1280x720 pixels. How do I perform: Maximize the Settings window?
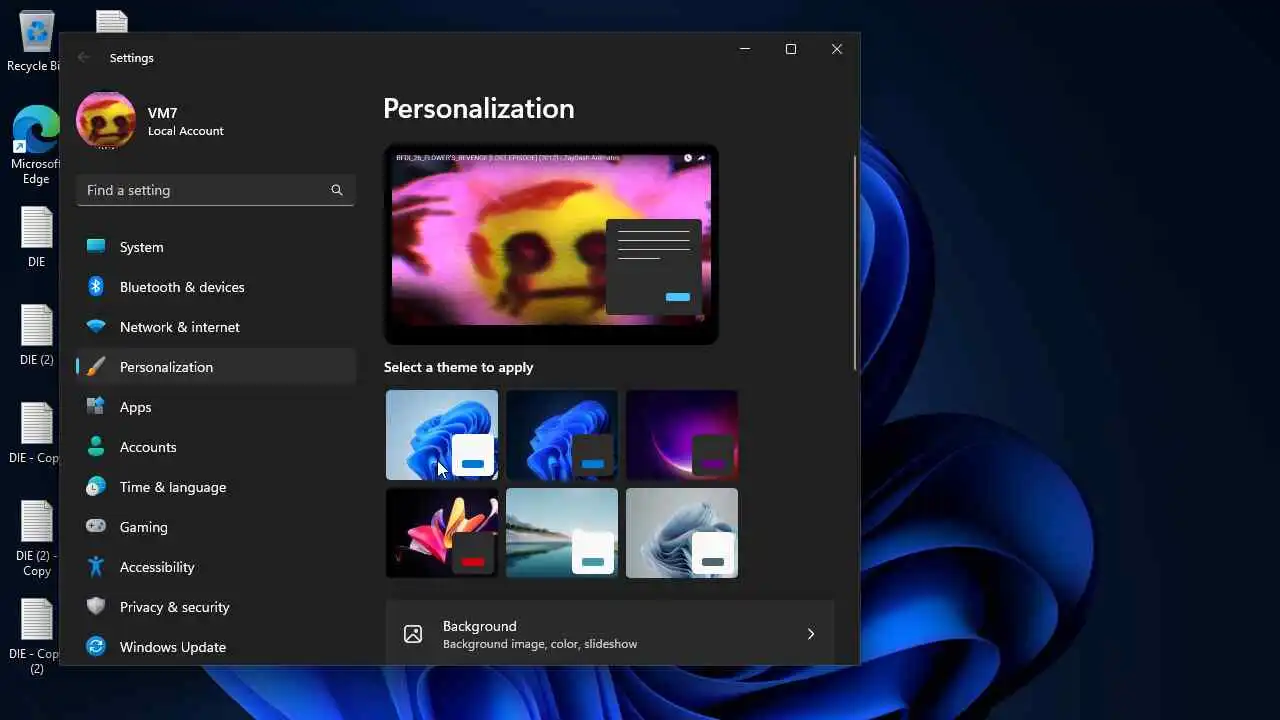(x=791, y=49)
